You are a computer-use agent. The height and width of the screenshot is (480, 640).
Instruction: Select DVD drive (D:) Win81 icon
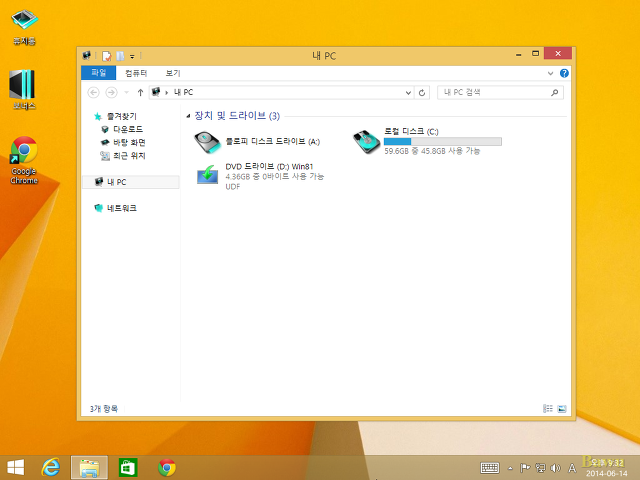[x=207, y=176]
